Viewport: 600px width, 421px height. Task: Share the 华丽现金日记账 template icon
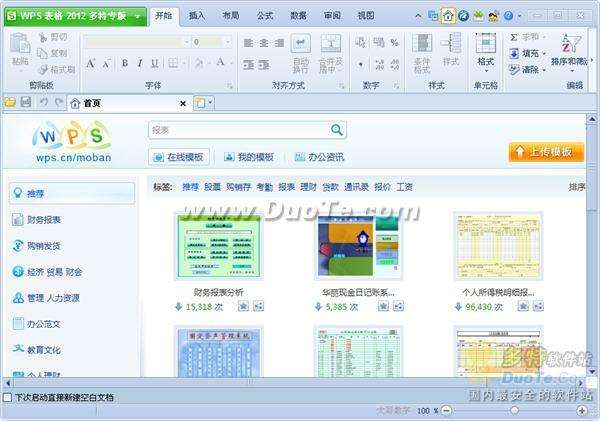point(398,306)
